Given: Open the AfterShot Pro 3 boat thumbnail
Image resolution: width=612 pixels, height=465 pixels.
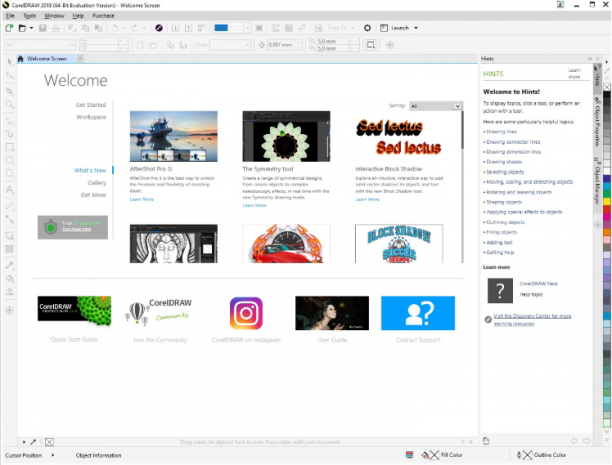Looking at the screenshot, I should [x=174, y=136].
